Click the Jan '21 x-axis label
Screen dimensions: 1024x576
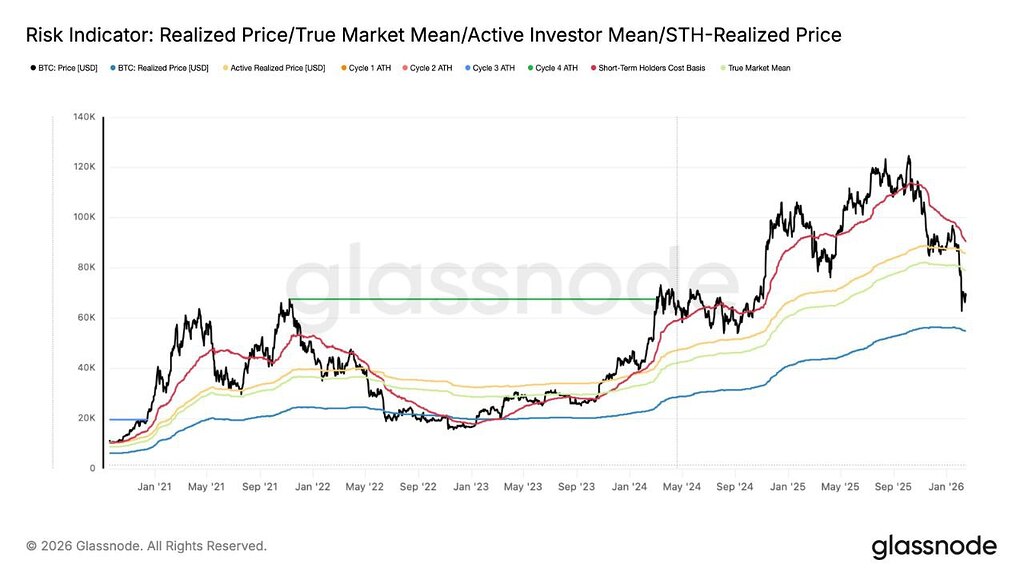[x=154, y=486]
